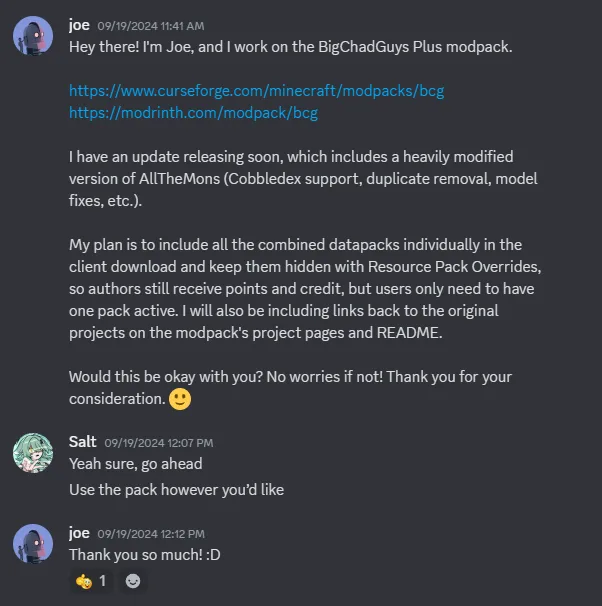
Task: Click joe's avatar beside the thank-you message
Action: click(33, 544)
